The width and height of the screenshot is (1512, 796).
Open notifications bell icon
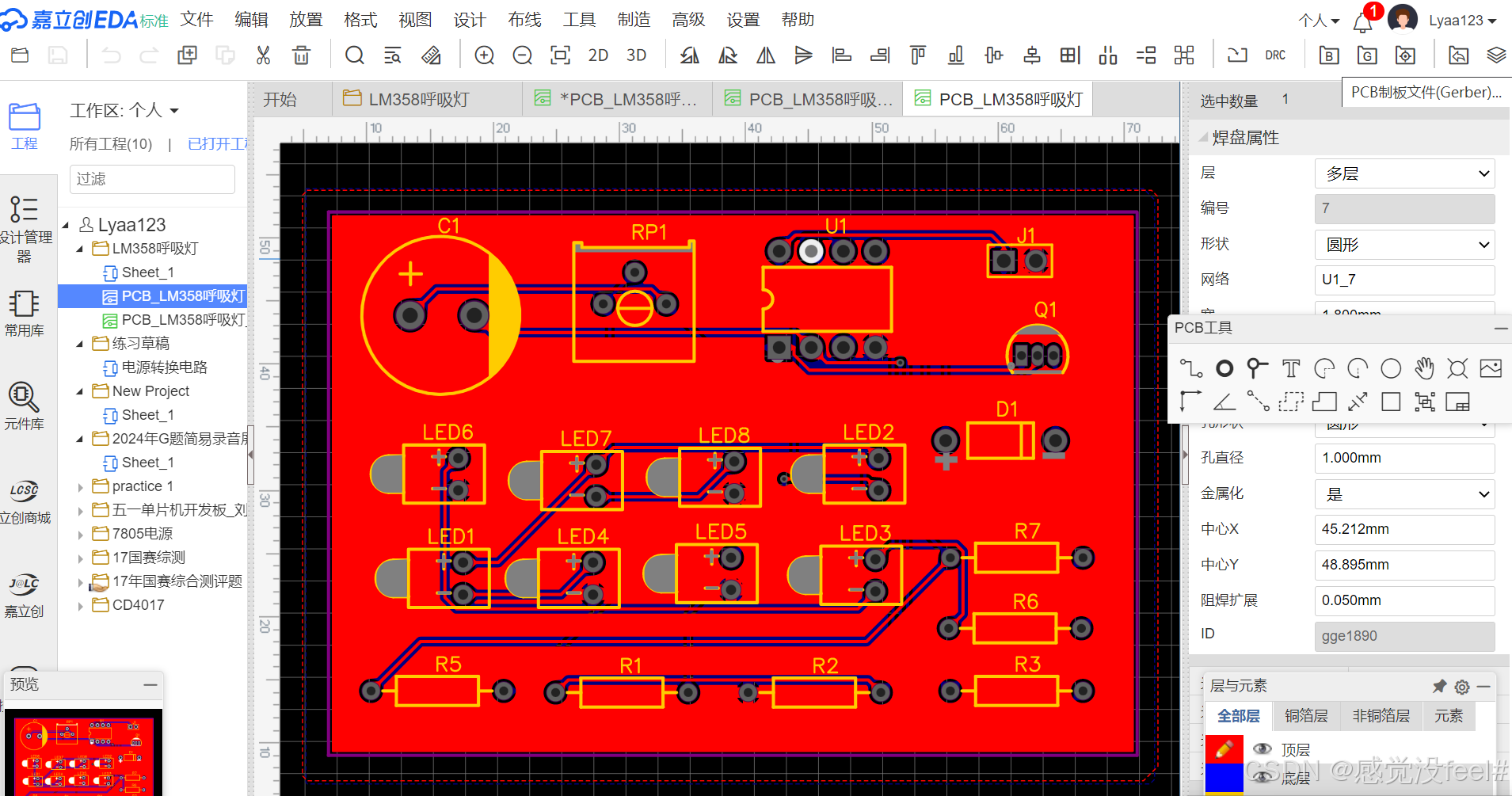pyautogui.click(x=1362, y=21)
